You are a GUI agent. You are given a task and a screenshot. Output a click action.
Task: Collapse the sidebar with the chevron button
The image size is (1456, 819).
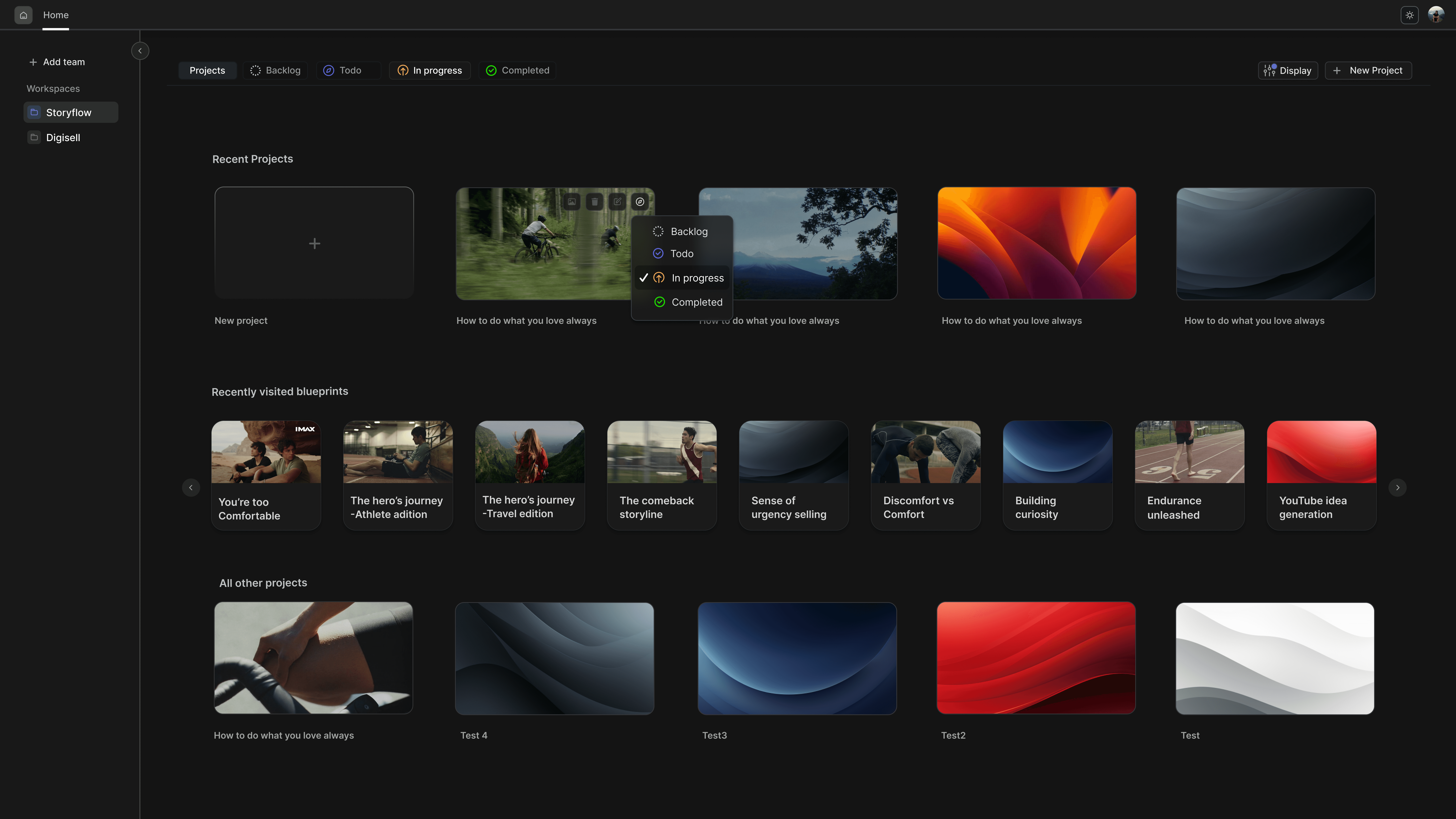coord(140,51)
